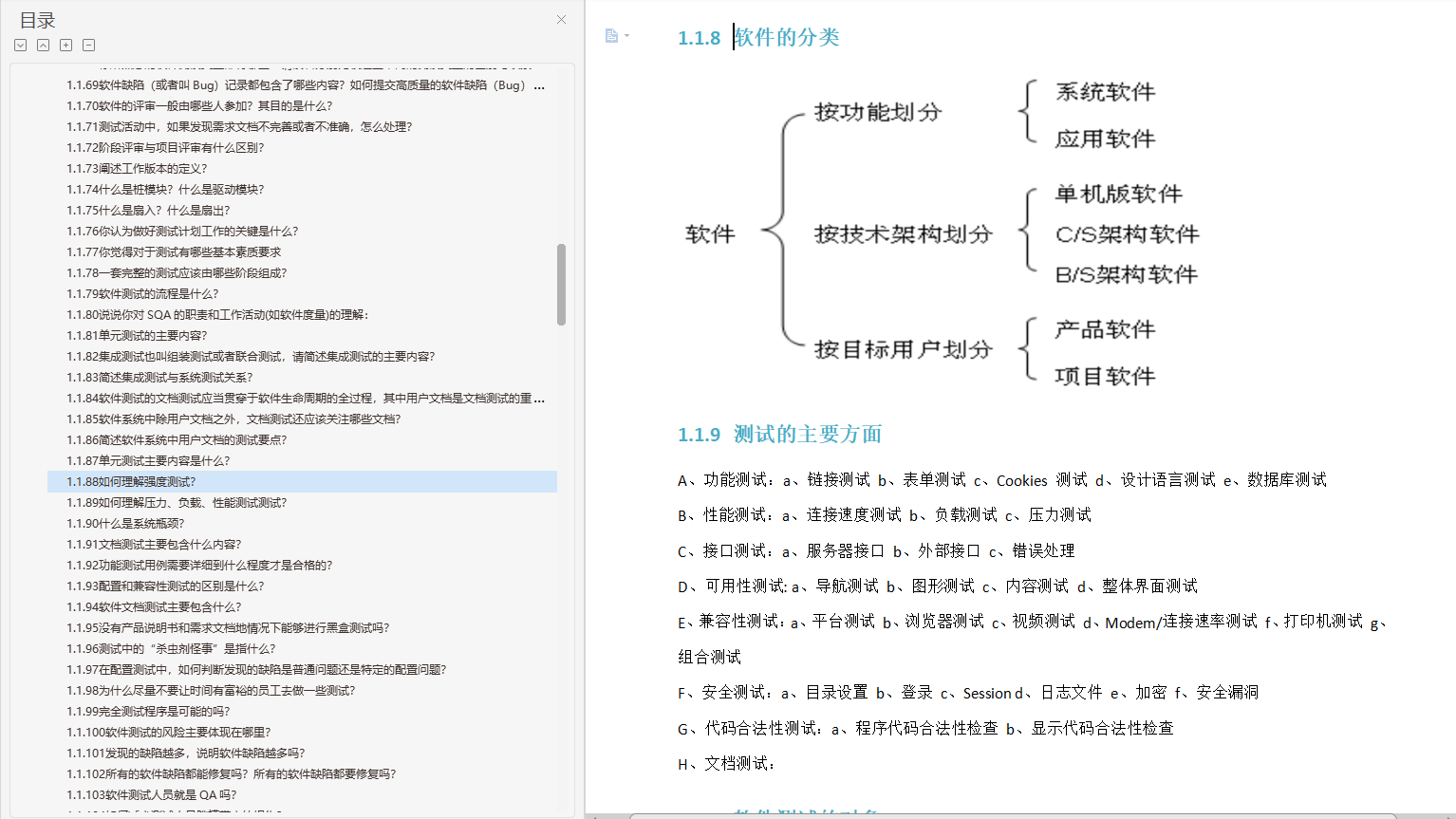Jump to 1.1.76 测试计划工作的关键 entry

pos(182,232)
